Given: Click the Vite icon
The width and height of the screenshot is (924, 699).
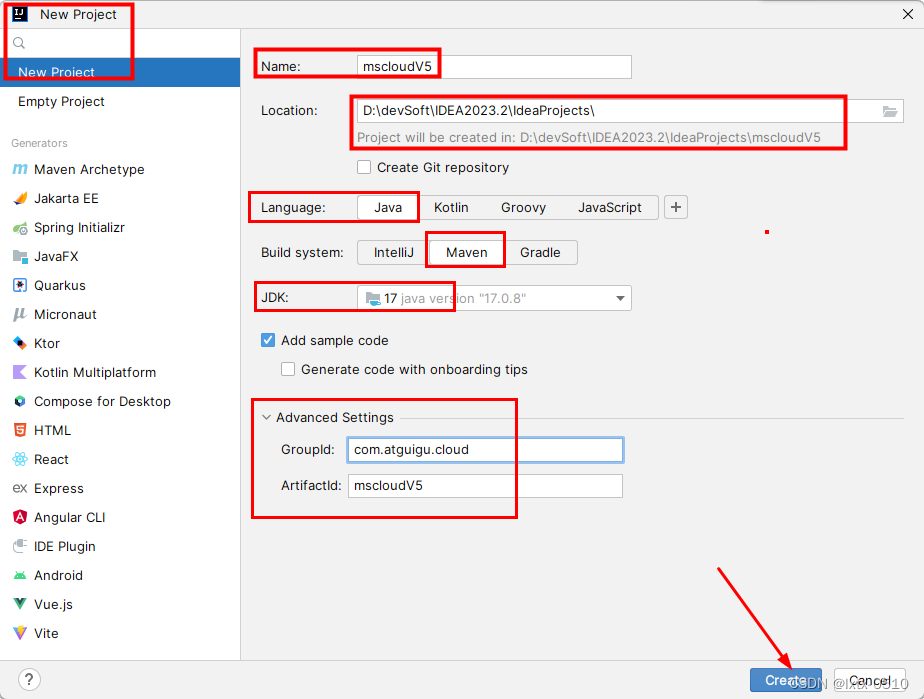Looking at the screenshot, I should (x=20, y=633).
